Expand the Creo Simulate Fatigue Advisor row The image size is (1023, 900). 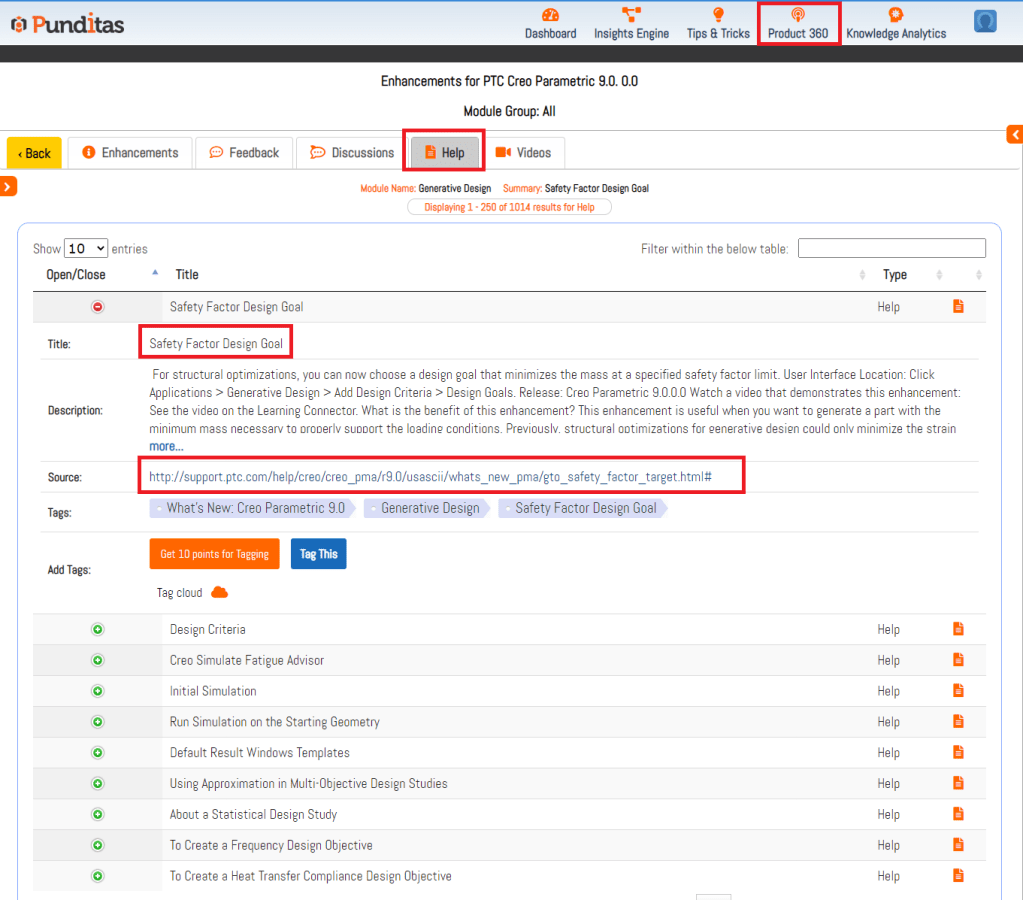click(98, 660)
